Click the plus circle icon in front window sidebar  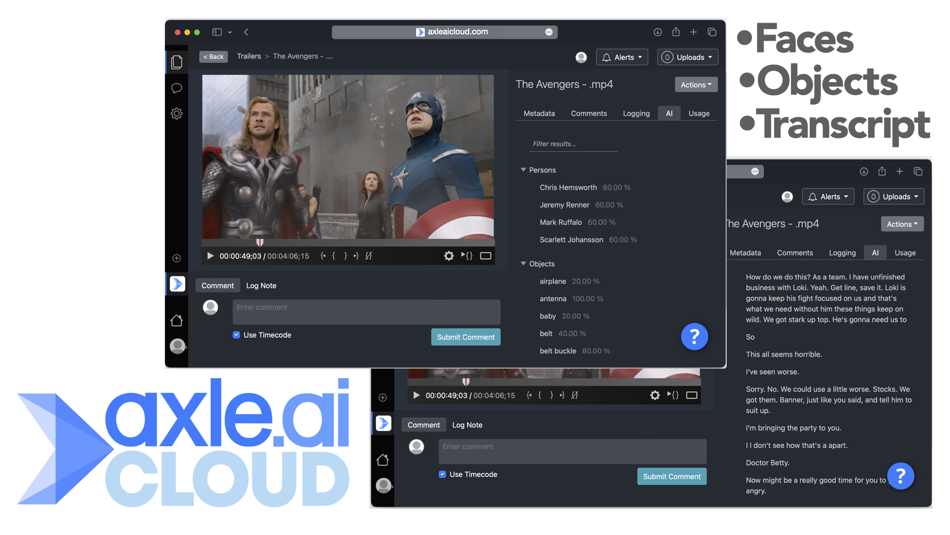point(176,258)
